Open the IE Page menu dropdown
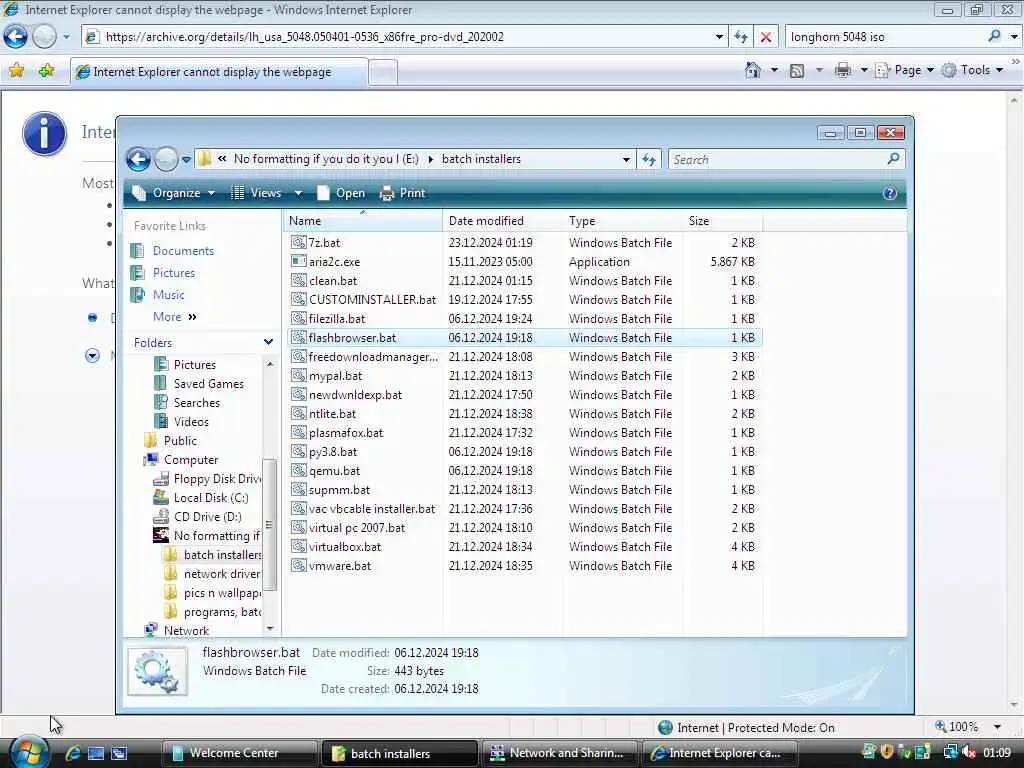This screenshot has width=1024, height=768. pyautogui.click(x=904, y=70)
